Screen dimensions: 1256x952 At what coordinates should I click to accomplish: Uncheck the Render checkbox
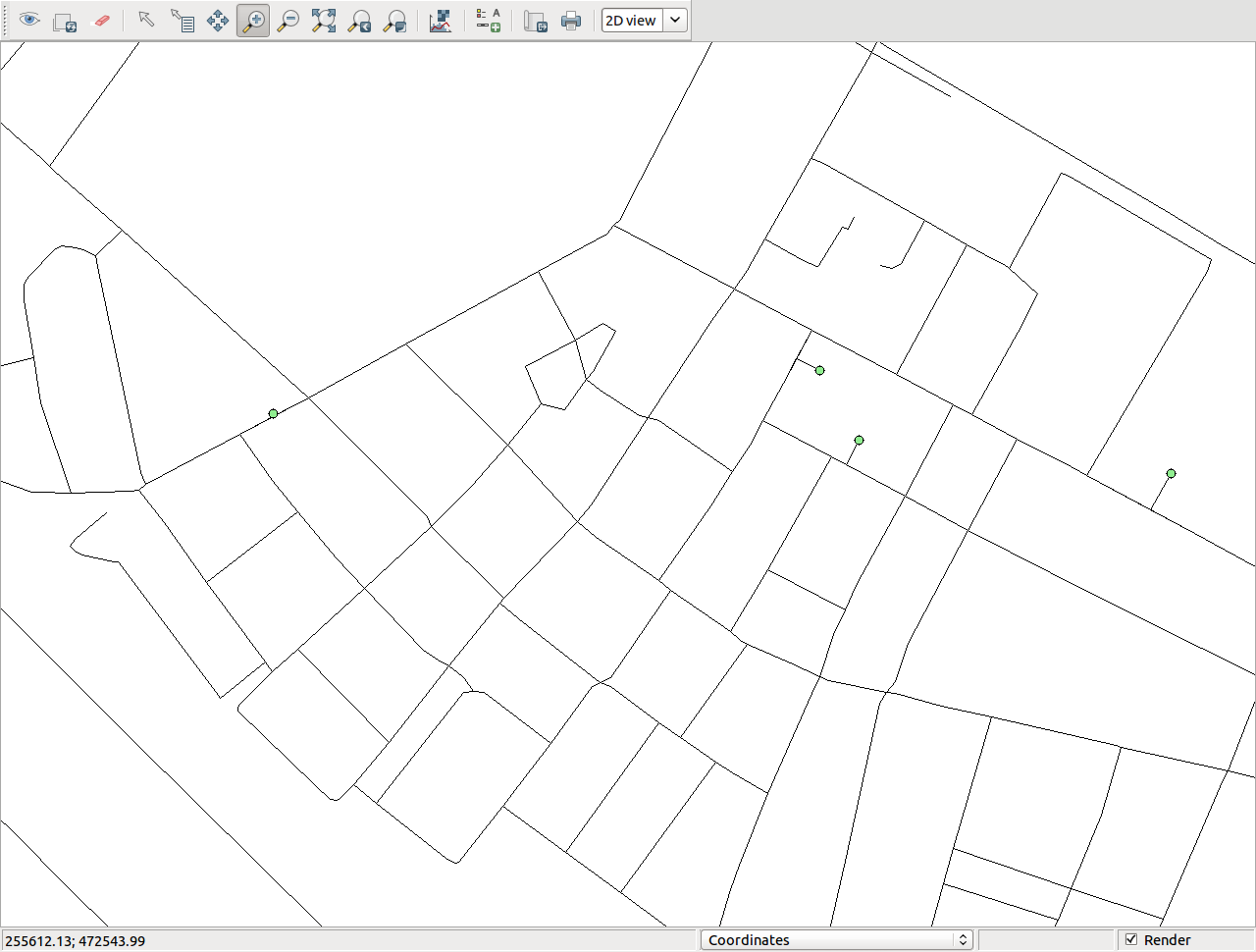pos(1131,940)
